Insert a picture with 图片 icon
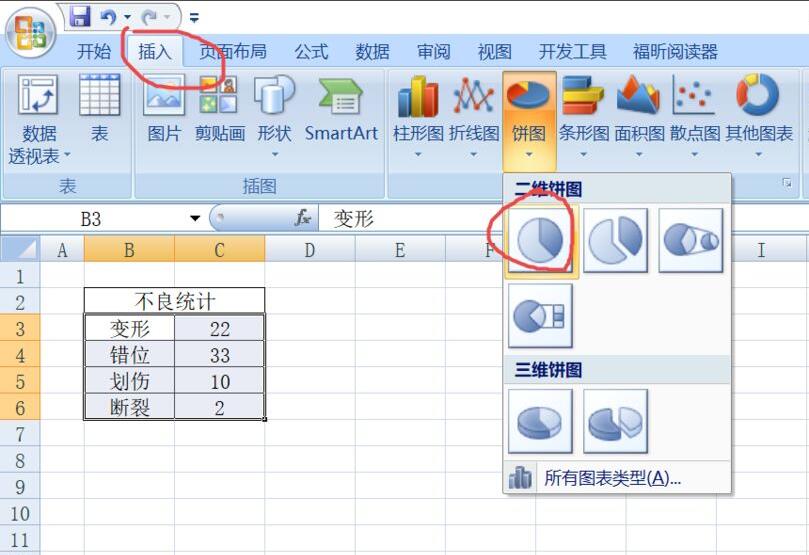Screen dimensions: 809x555 tap(164, 109)
